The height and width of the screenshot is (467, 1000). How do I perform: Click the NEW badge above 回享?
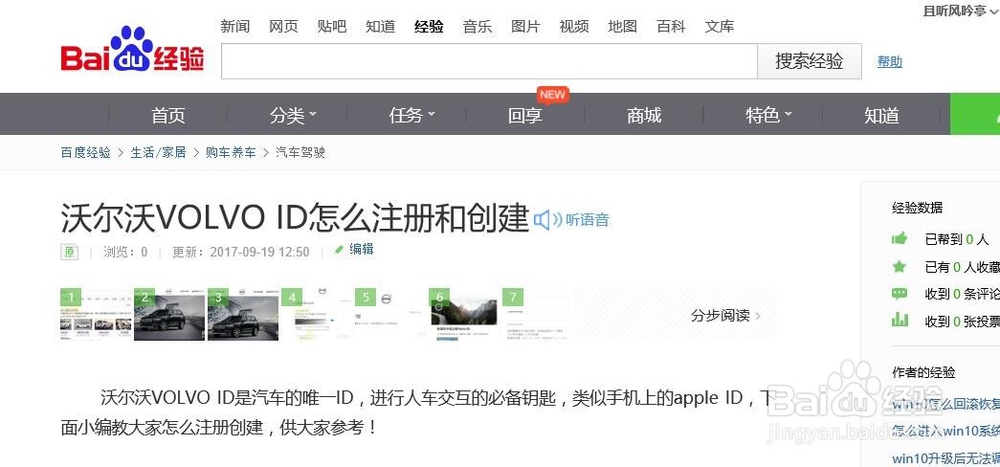point(552,94)
